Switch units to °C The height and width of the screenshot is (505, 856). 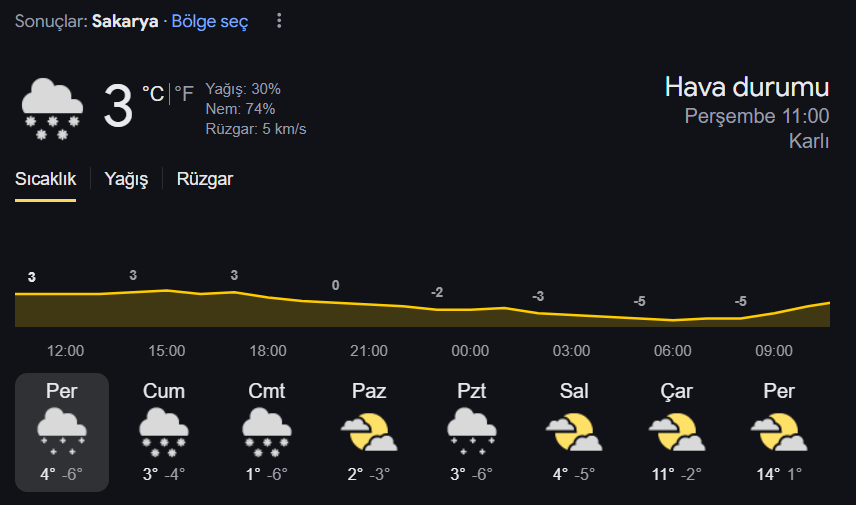coord(153,94)
